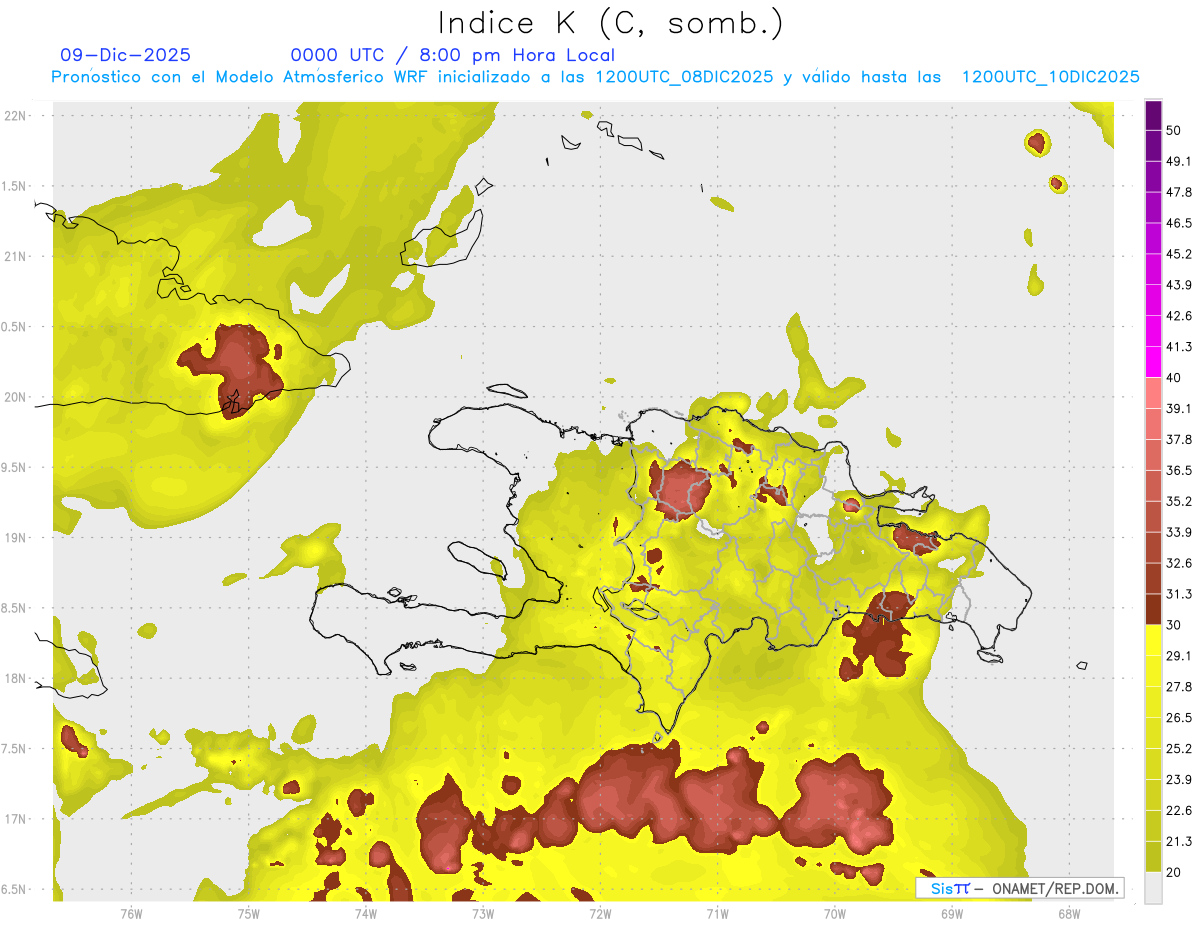1200x927 pixels.
Task: Click the "76W" longitude label
Action: (131, 913)
